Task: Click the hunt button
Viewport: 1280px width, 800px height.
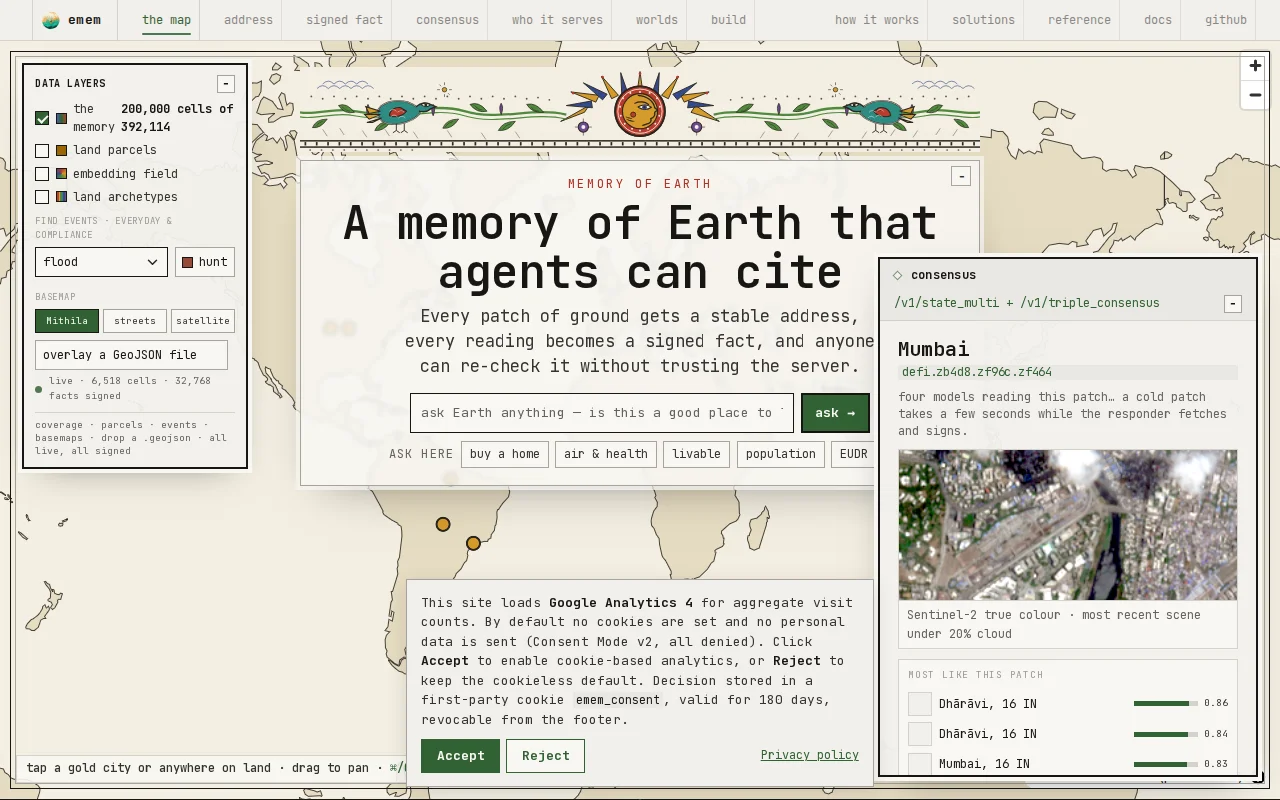Action: 205,262
